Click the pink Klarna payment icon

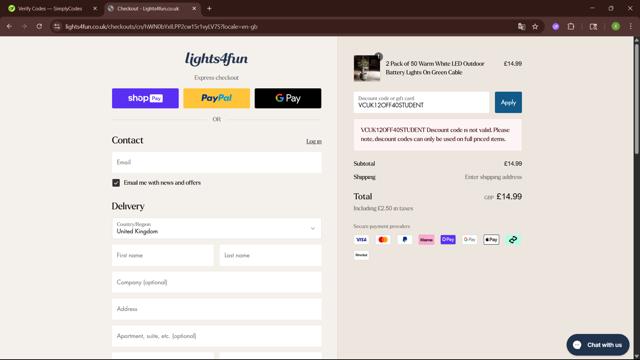(x=426, y=240)
